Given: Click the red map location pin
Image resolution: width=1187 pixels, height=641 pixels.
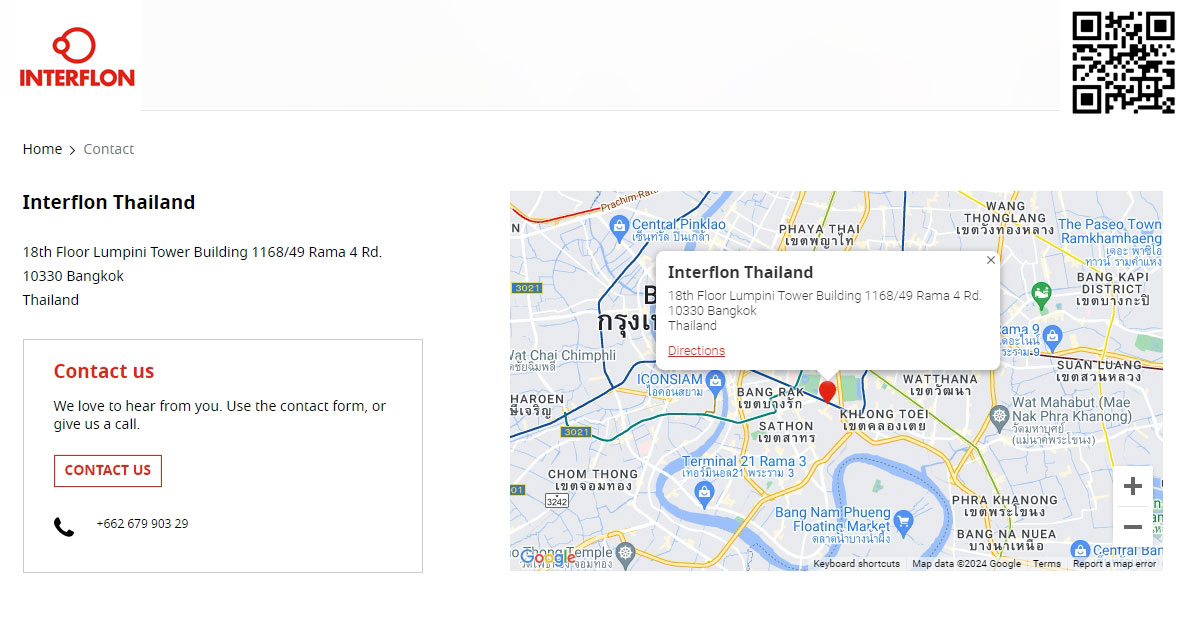Looking at the screenshot, I should pyautogui.click(x=827, y=391).
